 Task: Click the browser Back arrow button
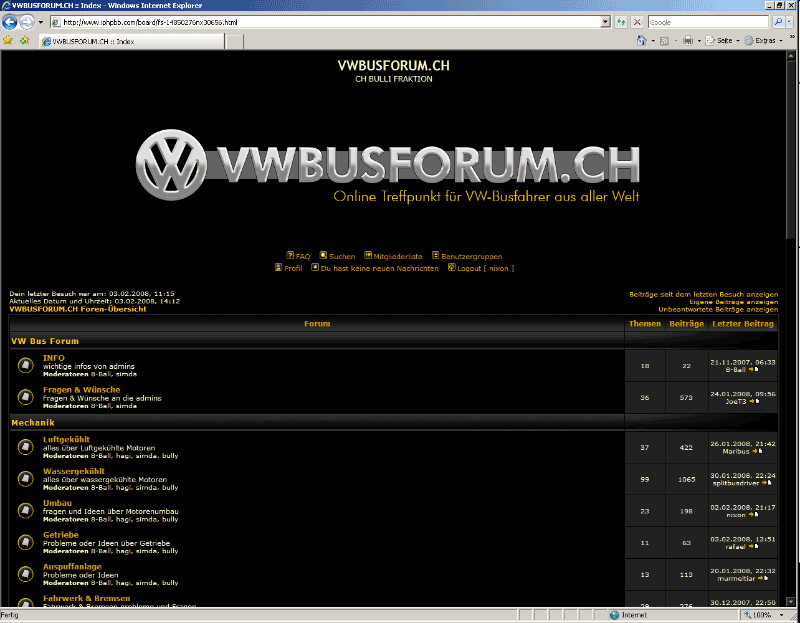point(10,22)
